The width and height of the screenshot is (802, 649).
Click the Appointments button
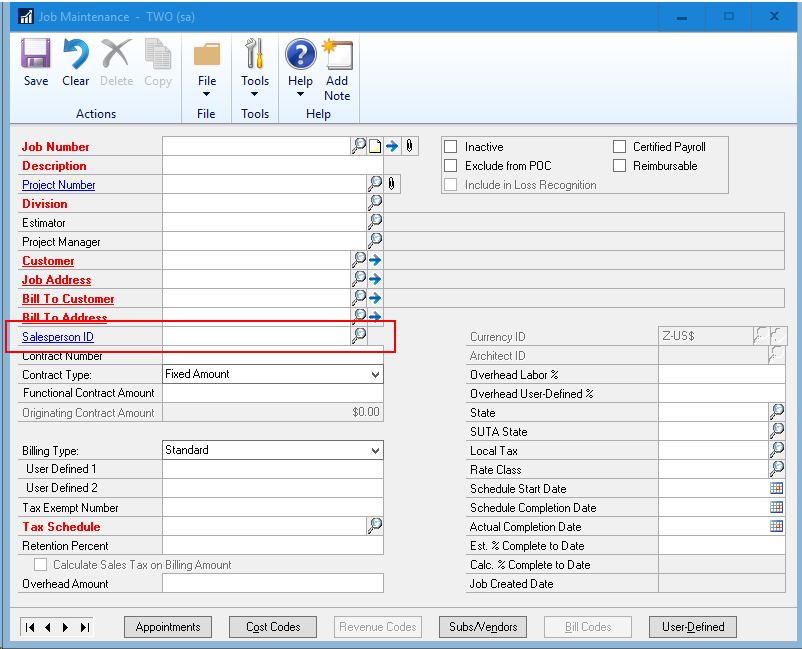(168, 627)
